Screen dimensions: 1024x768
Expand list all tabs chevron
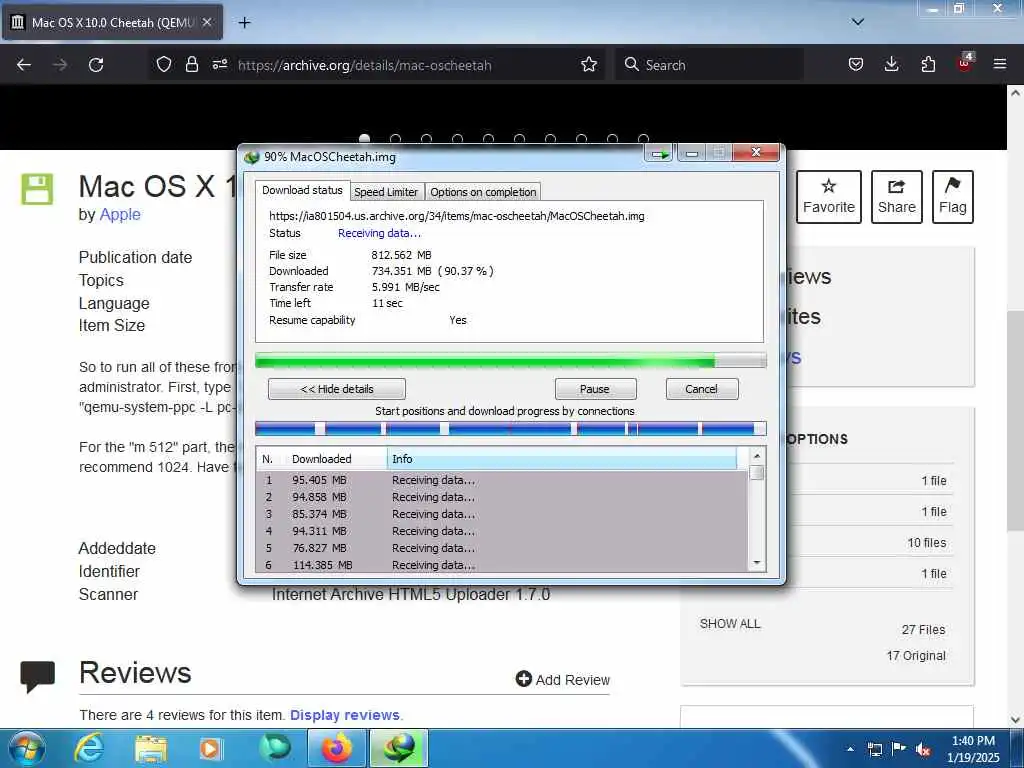click(x=858, y=22)
